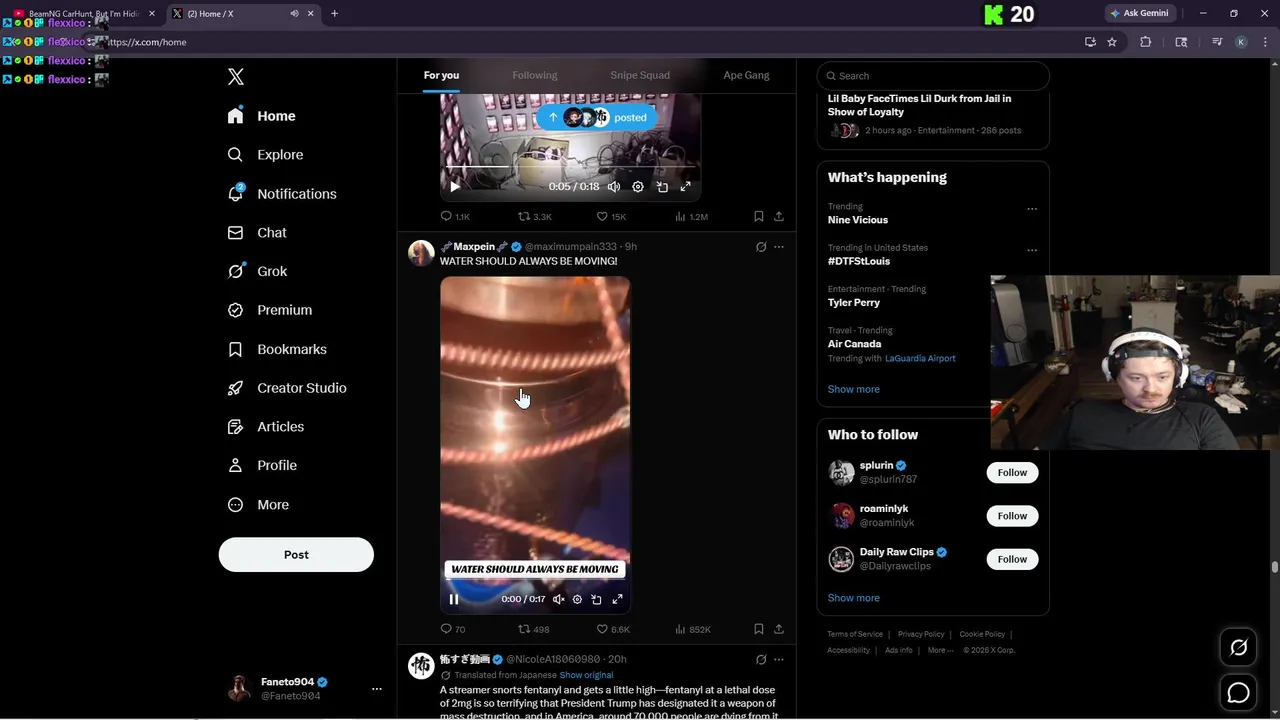Open settings gear on top video

pos(638,187)
